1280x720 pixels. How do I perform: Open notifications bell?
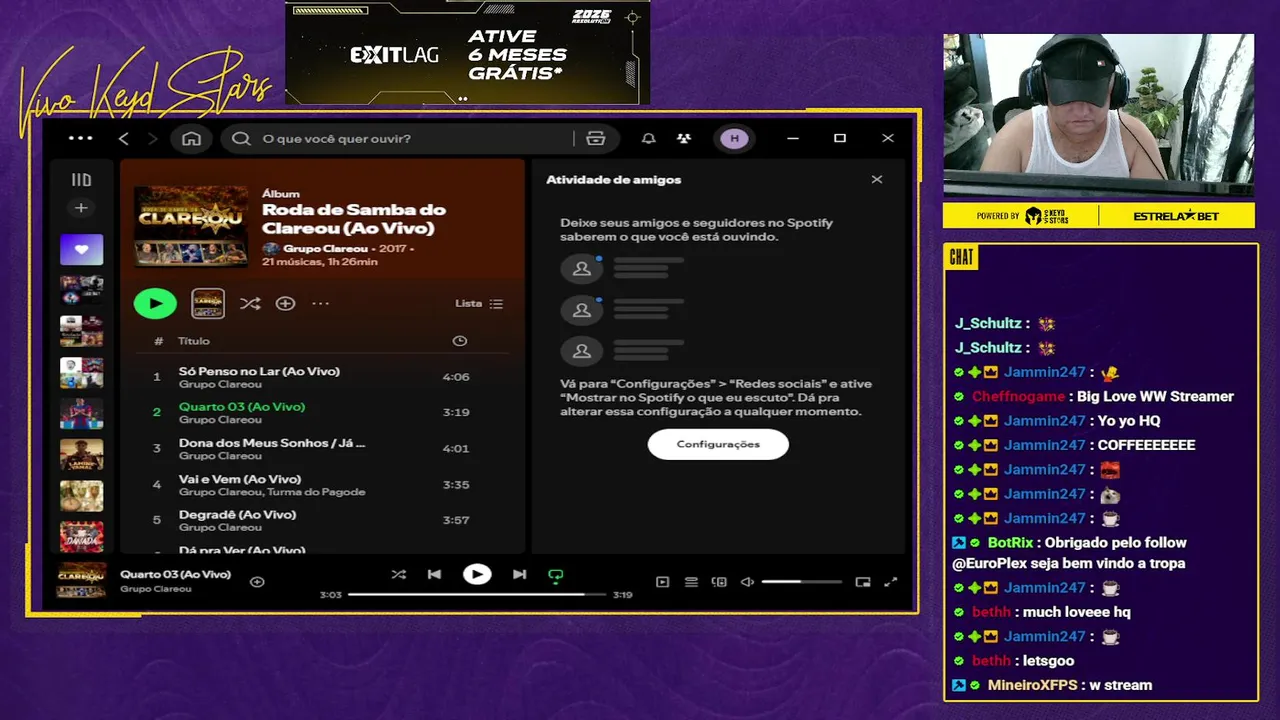pos(649,139)
